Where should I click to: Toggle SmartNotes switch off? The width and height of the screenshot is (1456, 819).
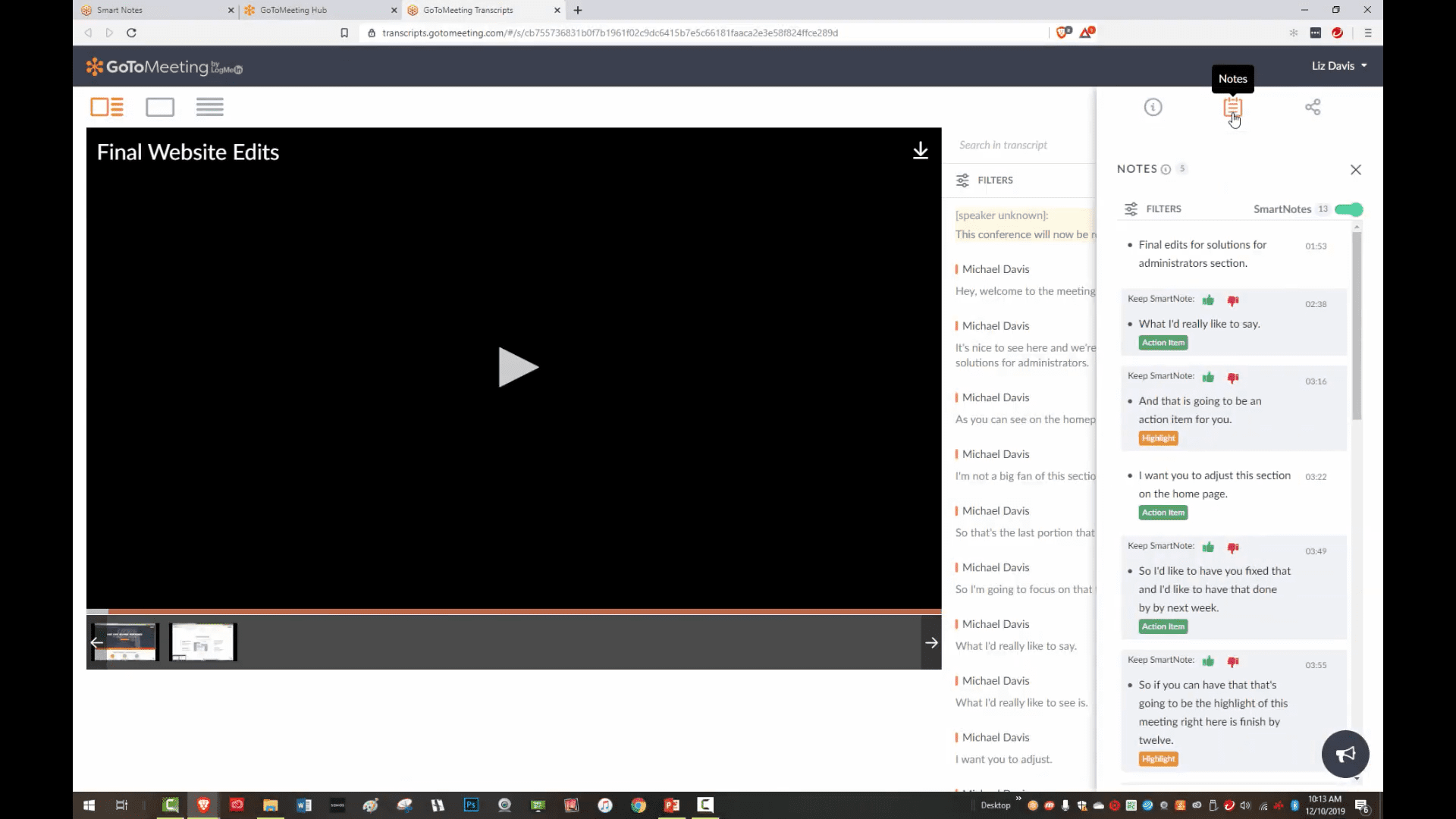tap(1349, 209)
